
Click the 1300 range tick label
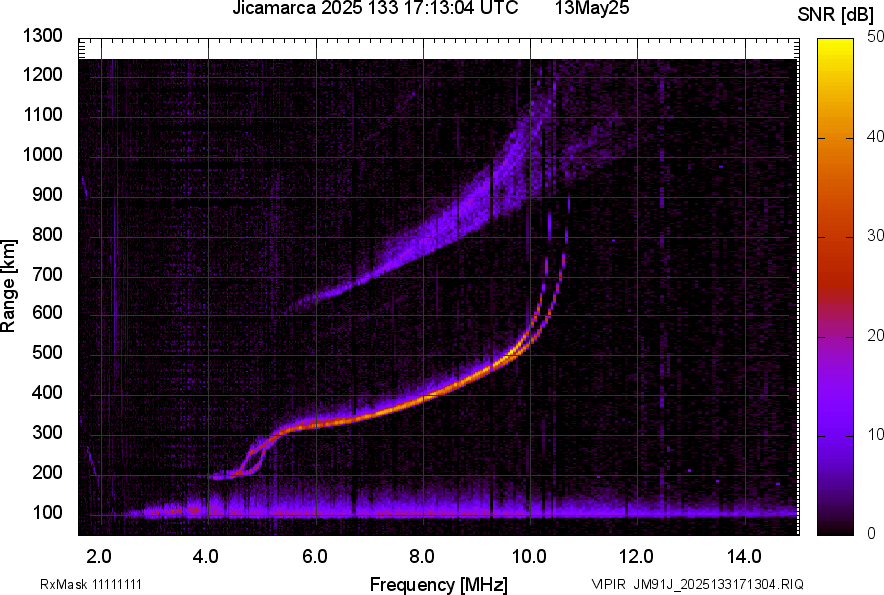pyautogui.click(x=42, y=36)
